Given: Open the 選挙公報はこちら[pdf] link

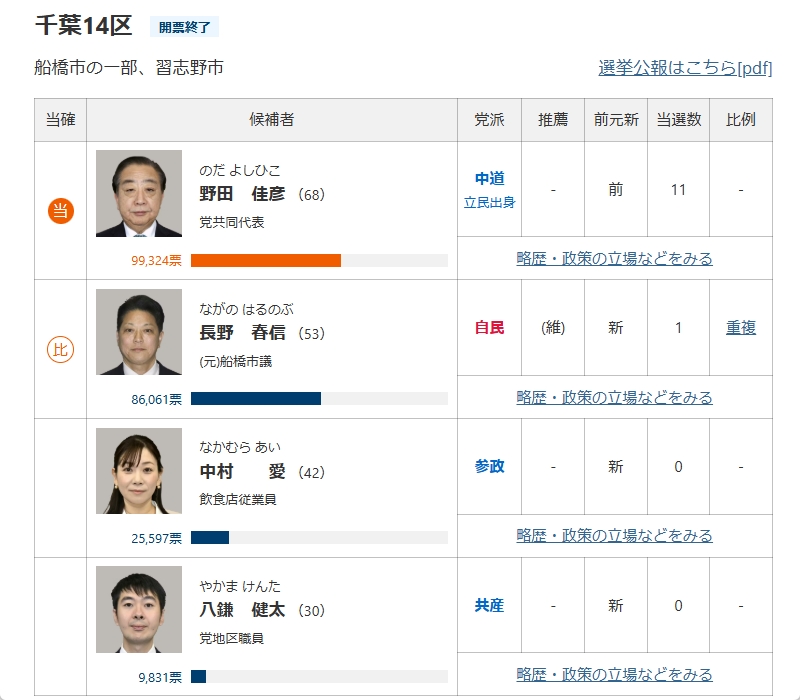Looking at the screenshot, I should click(685, 68).
